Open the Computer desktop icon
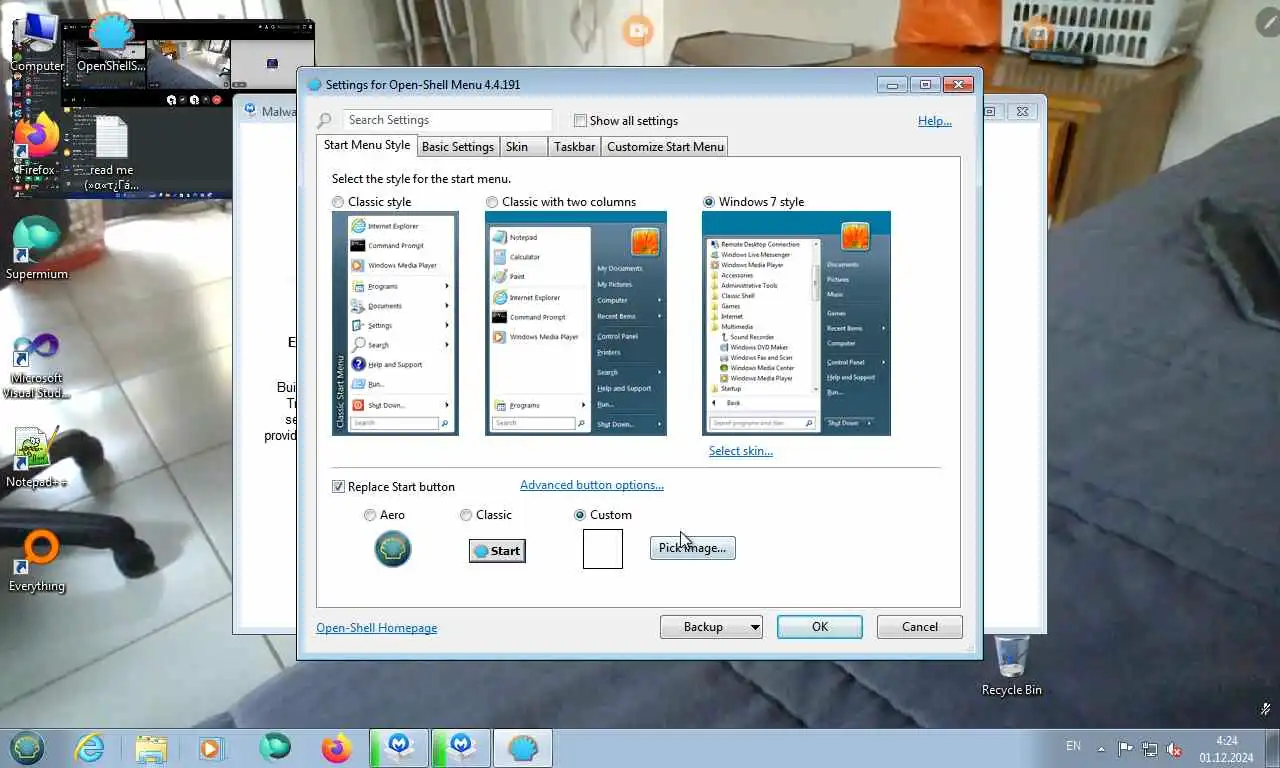The height and width of the screenshot is (768, 1280). click(36, 42)
